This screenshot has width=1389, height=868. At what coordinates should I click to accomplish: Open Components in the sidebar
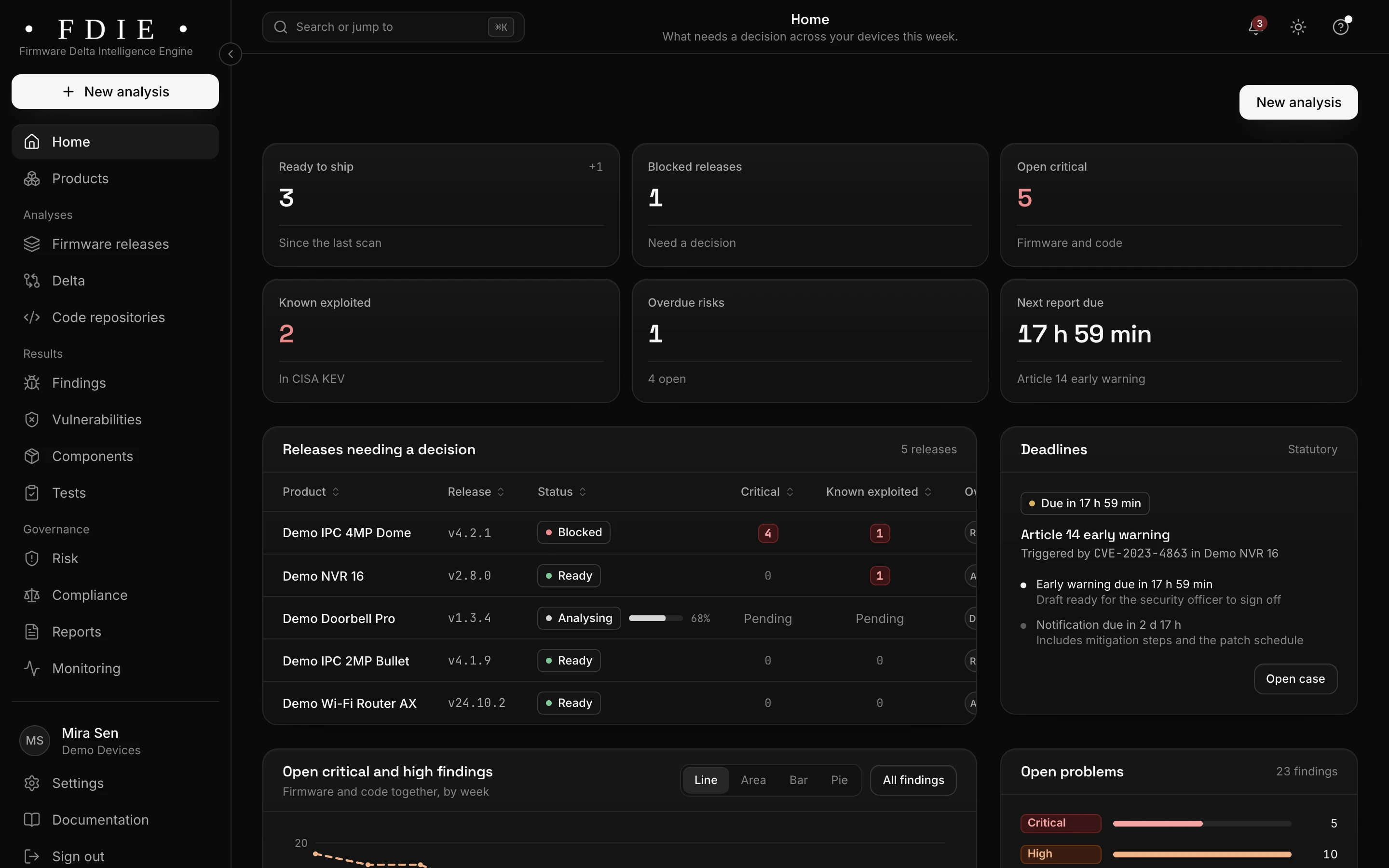[115, 456]
